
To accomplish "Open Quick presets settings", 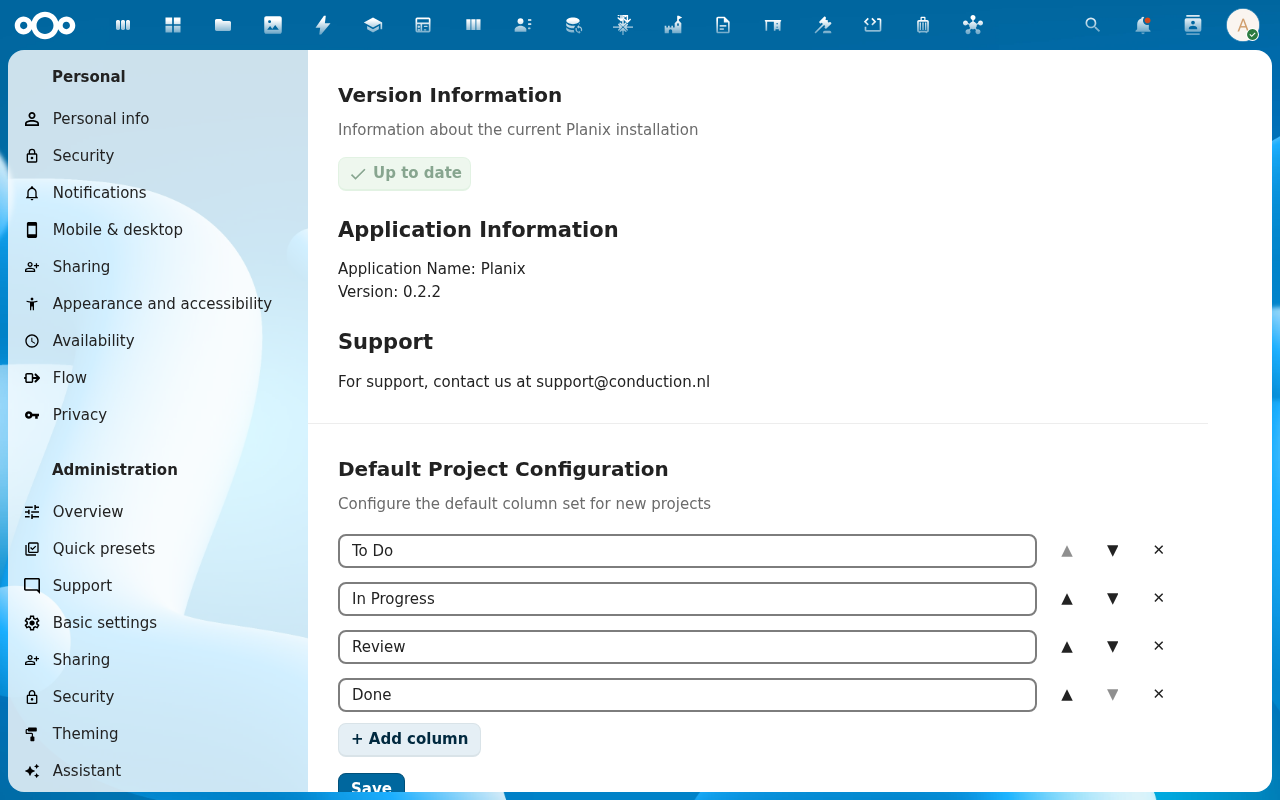I will (158, 549).
